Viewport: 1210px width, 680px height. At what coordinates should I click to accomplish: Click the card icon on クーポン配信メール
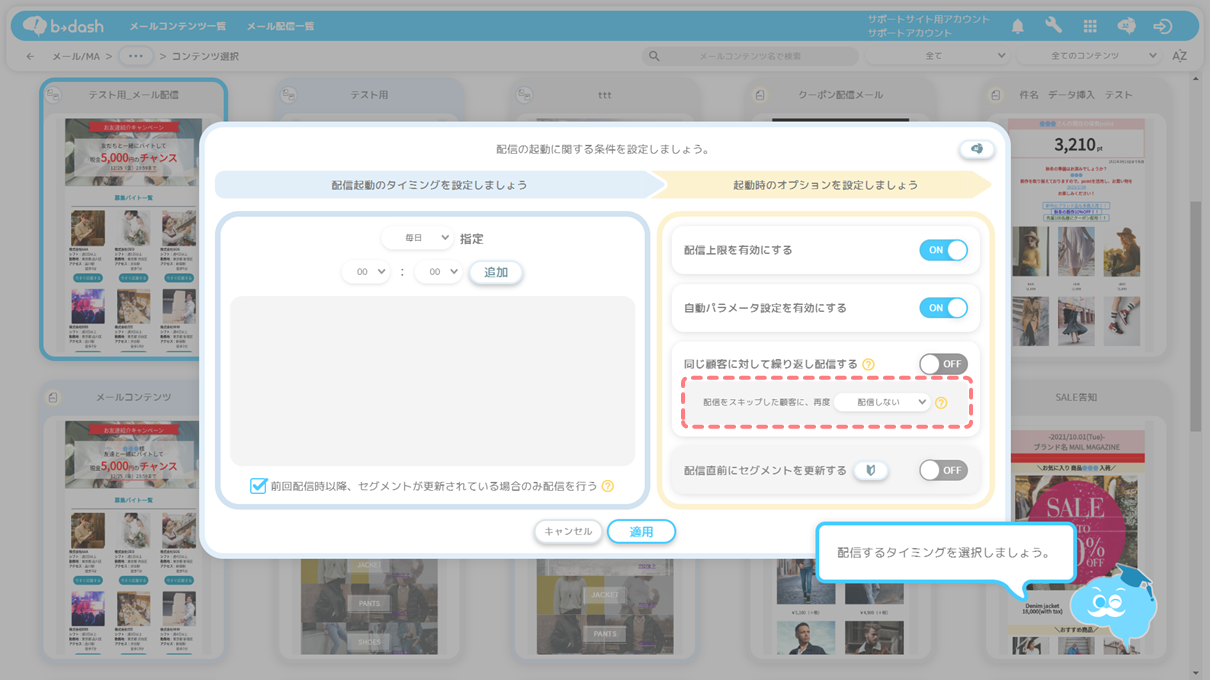pos(760,95)
